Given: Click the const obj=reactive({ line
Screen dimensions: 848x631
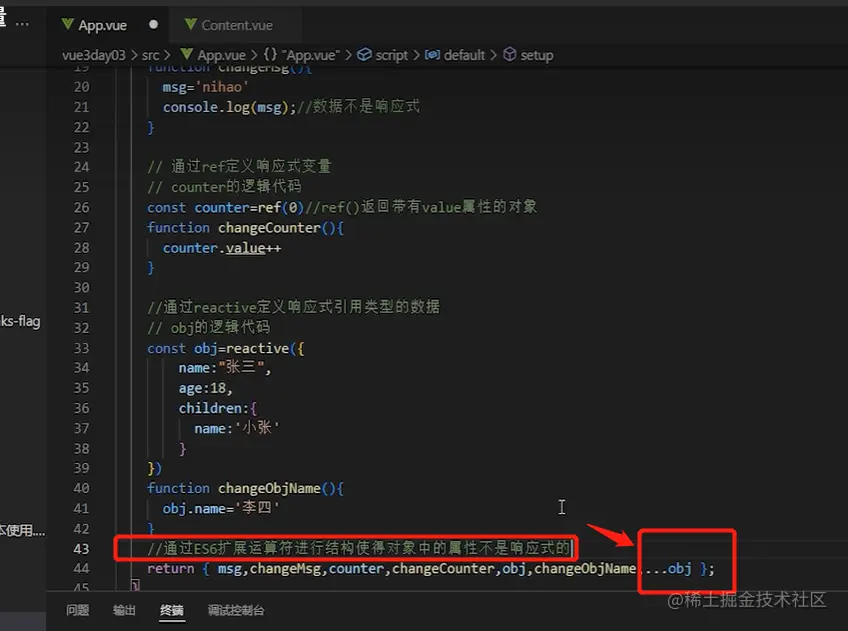Looking at the screenshot, I should 226,348.
